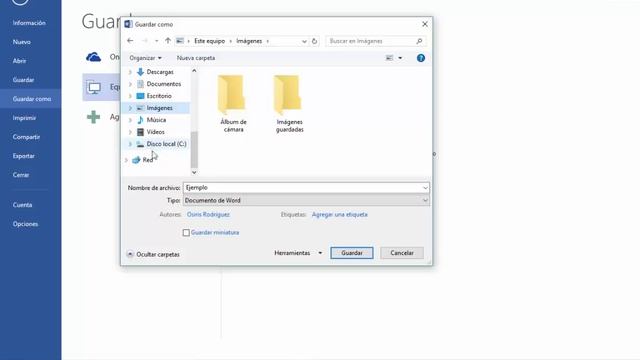
Task: Open Cuenta in the backstage menu
Action: [22, 205]
